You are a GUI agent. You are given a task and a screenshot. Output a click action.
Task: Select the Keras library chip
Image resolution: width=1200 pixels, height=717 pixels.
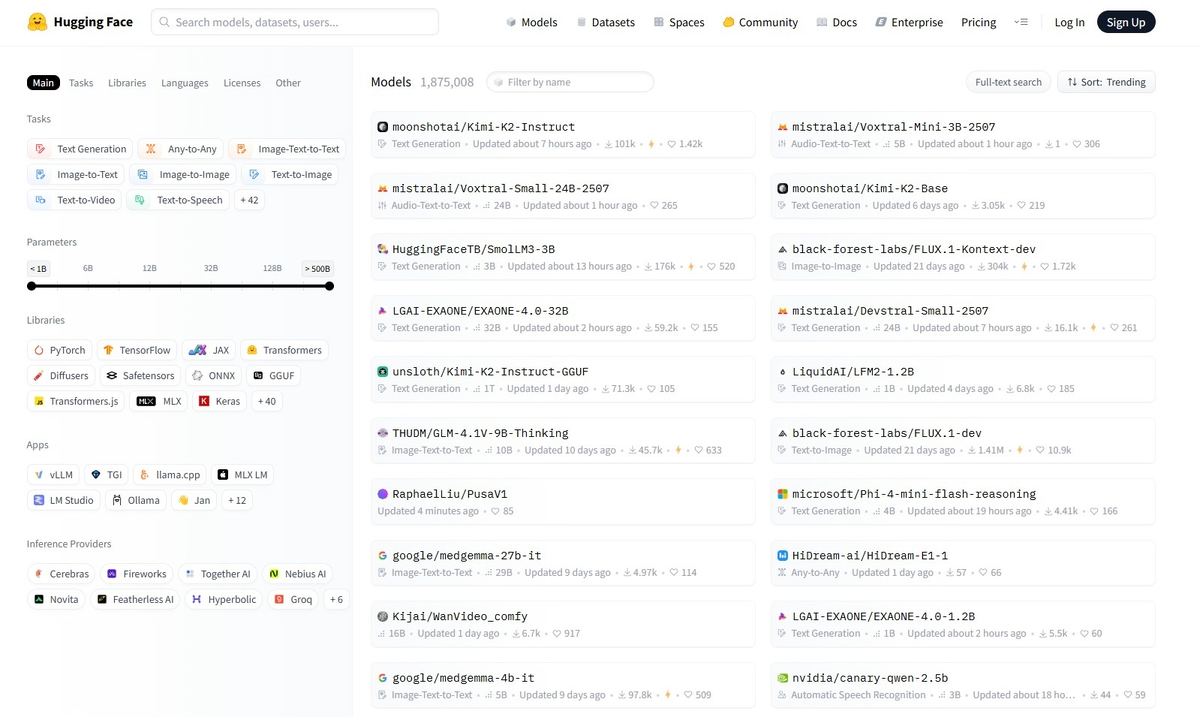point(220,401)
